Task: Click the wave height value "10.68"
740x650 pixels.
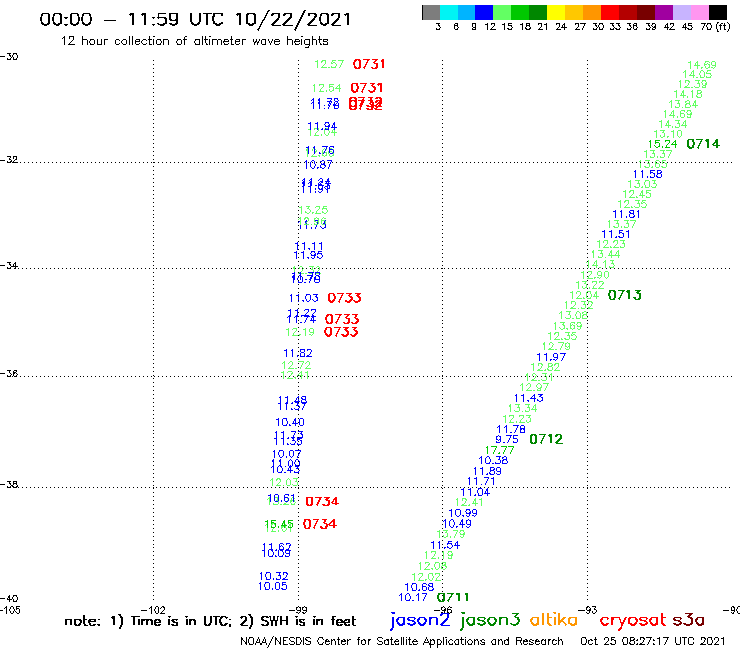Action: 419,587
